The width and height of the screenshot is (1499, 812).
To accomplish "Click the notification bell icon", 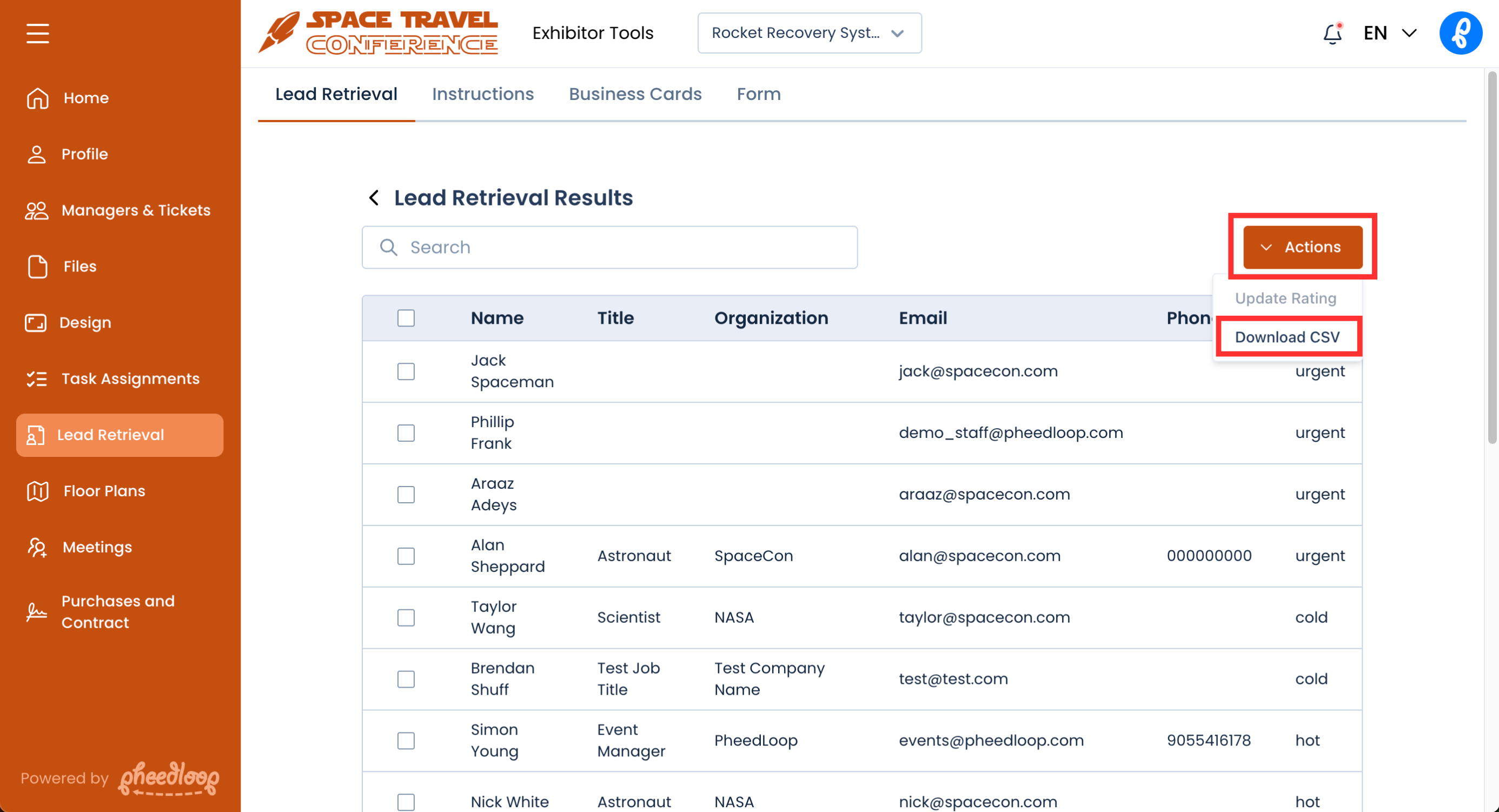I will coord(1331,34).
